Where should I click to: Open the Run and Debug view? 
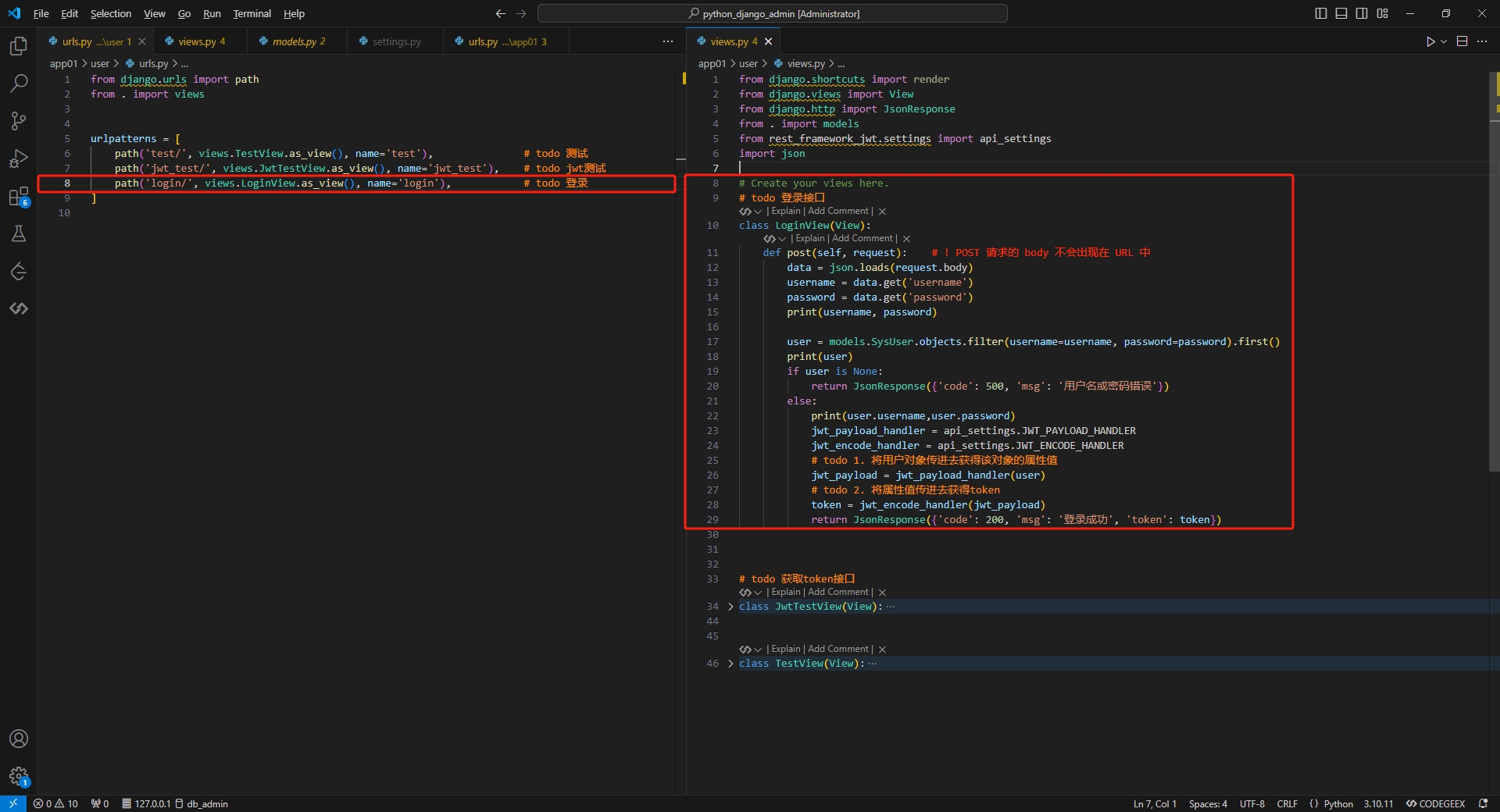(19, 158)
